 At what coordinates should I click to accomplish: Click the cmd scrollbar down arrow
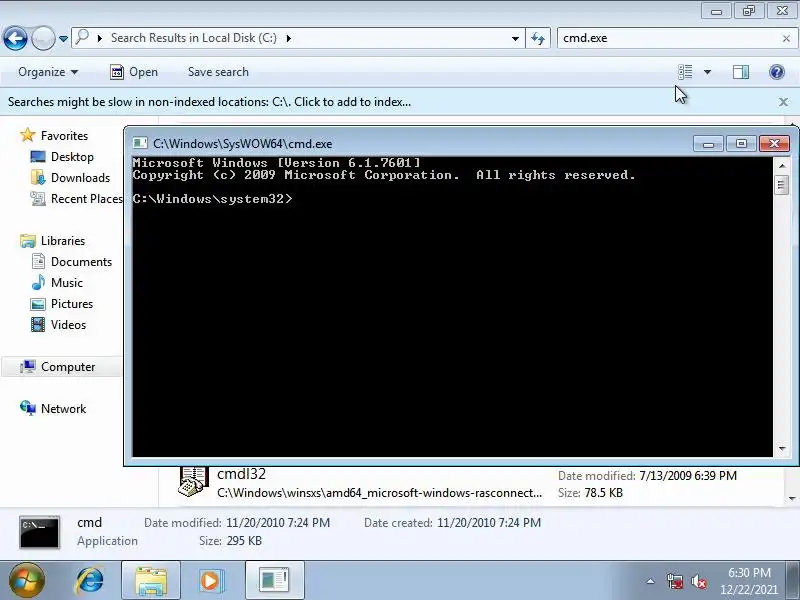(x=782, y=449)
